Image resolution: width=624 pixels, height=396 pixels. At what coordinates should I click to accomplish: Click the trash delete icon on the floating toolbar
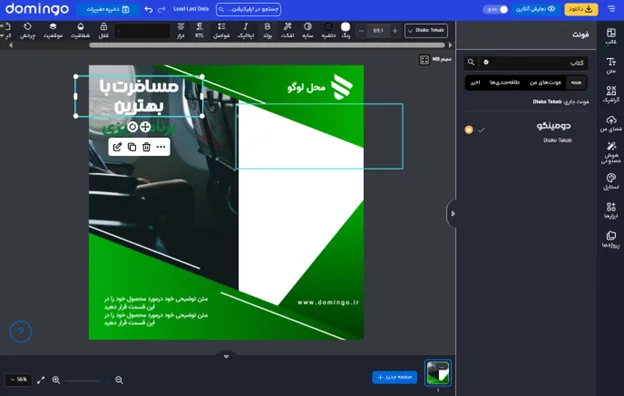tap(146, 147)
